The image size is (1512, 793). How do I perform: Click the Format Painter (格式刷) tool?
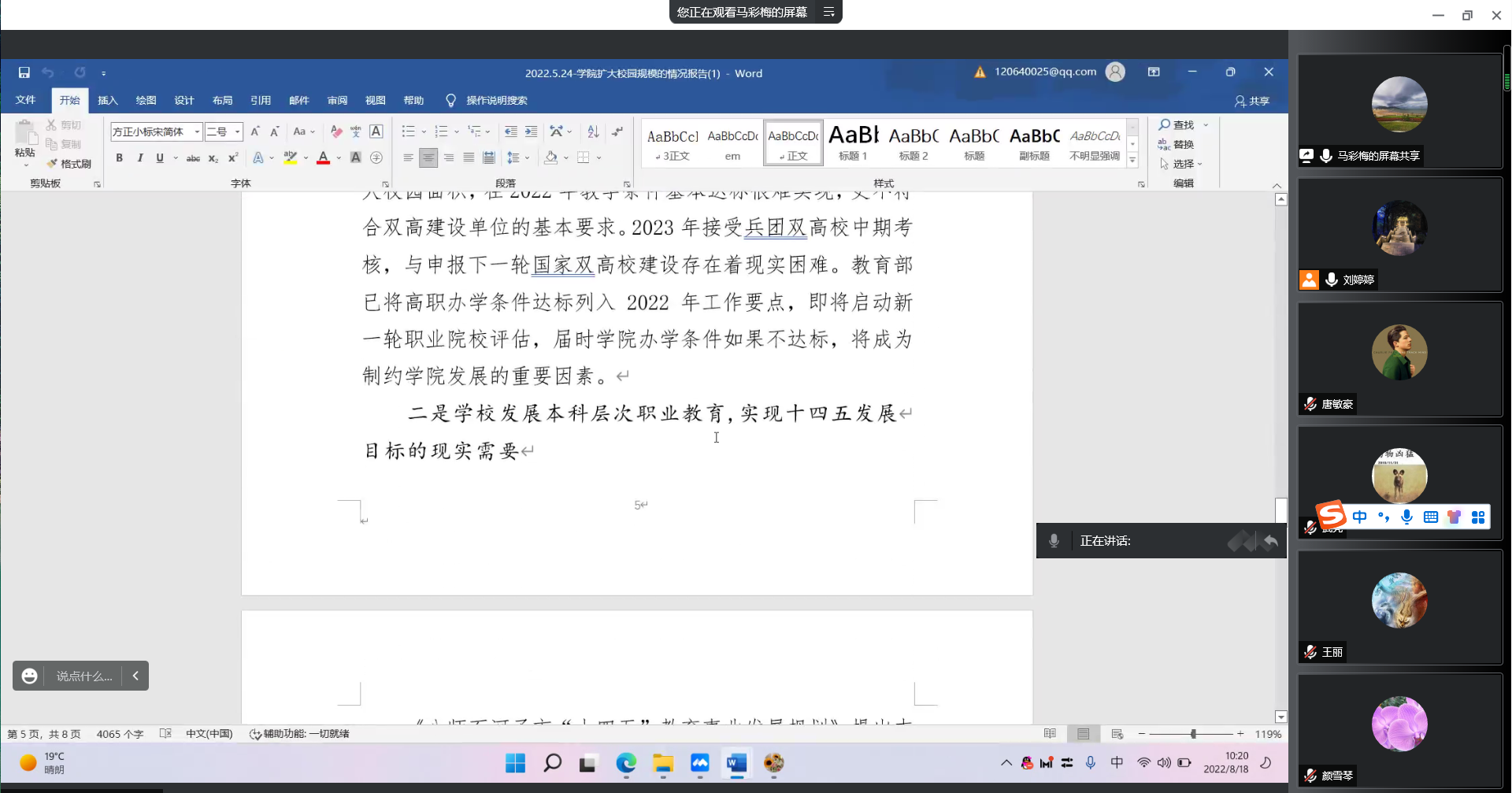[69, 164]
